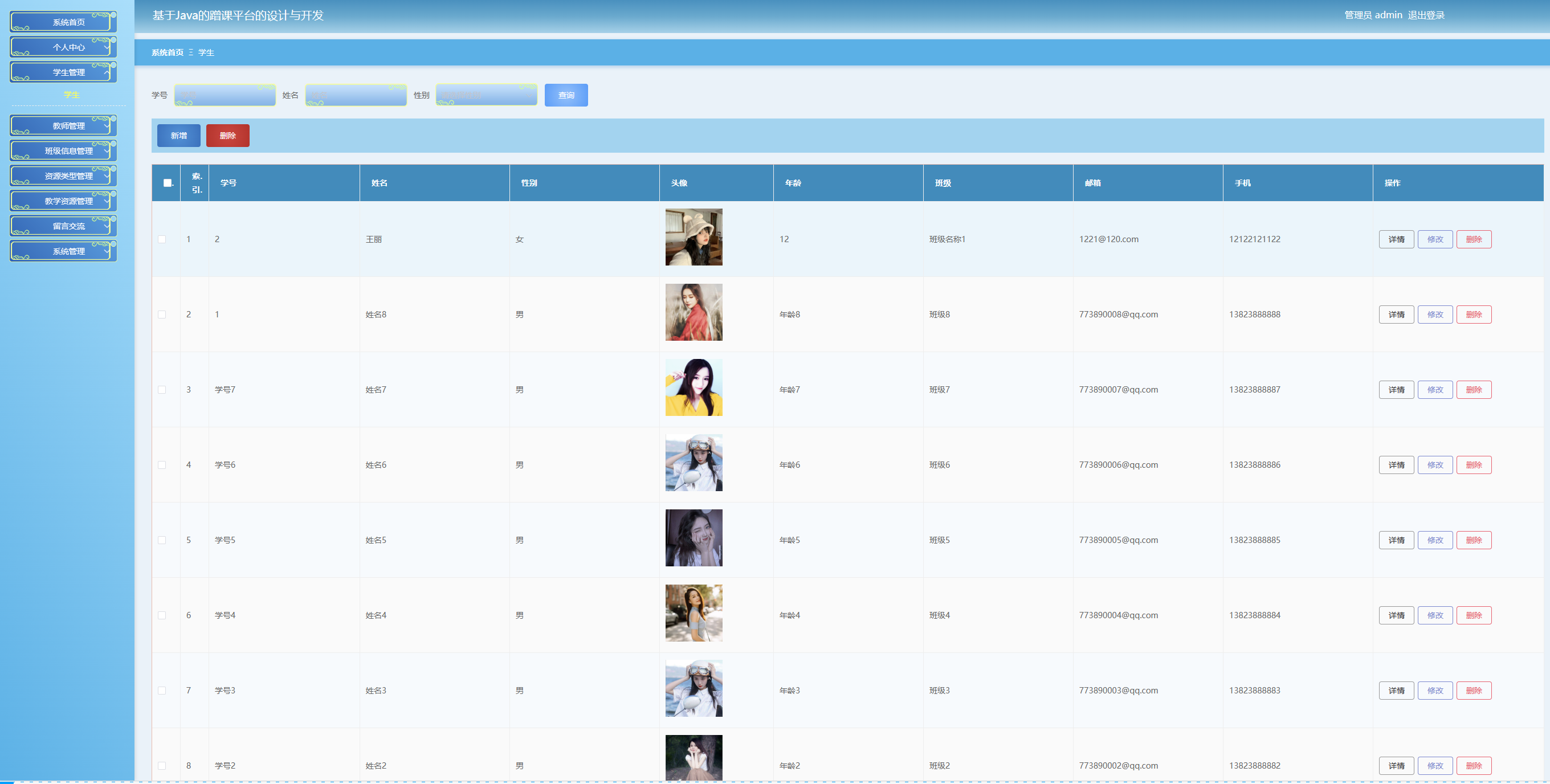Tick checkbox for row 学号4
The image size is (1550, 784).
(162, 615)
